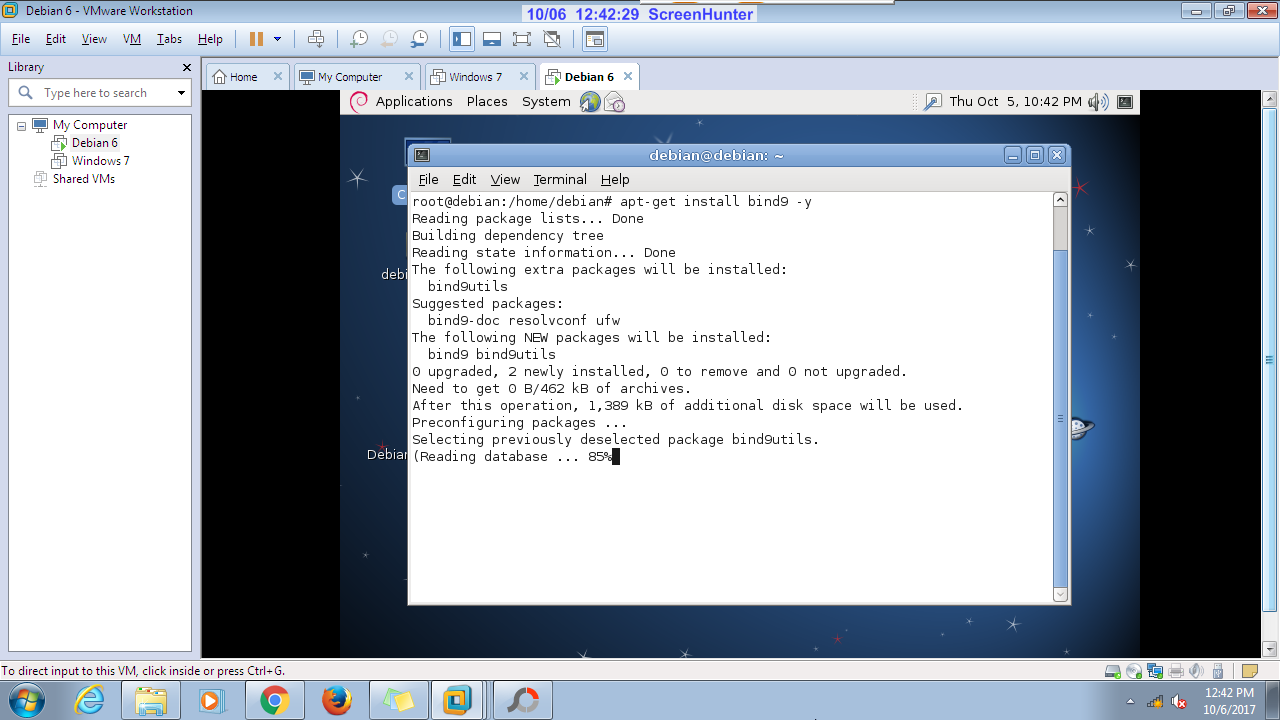Viewport: 1280px width, 720px height.
Task: Switch to Unity mode
Action: tap(552, 39)
